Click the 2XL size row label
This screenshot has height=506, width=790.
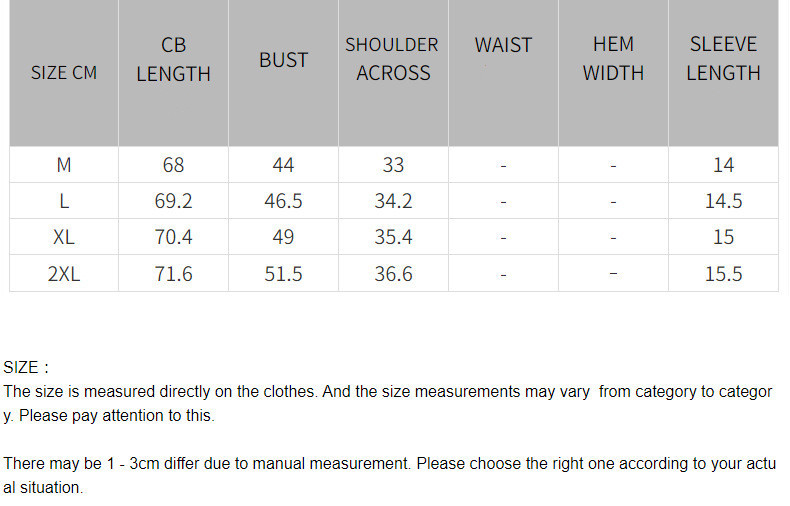pyautogui.click(x=64, y=274)
